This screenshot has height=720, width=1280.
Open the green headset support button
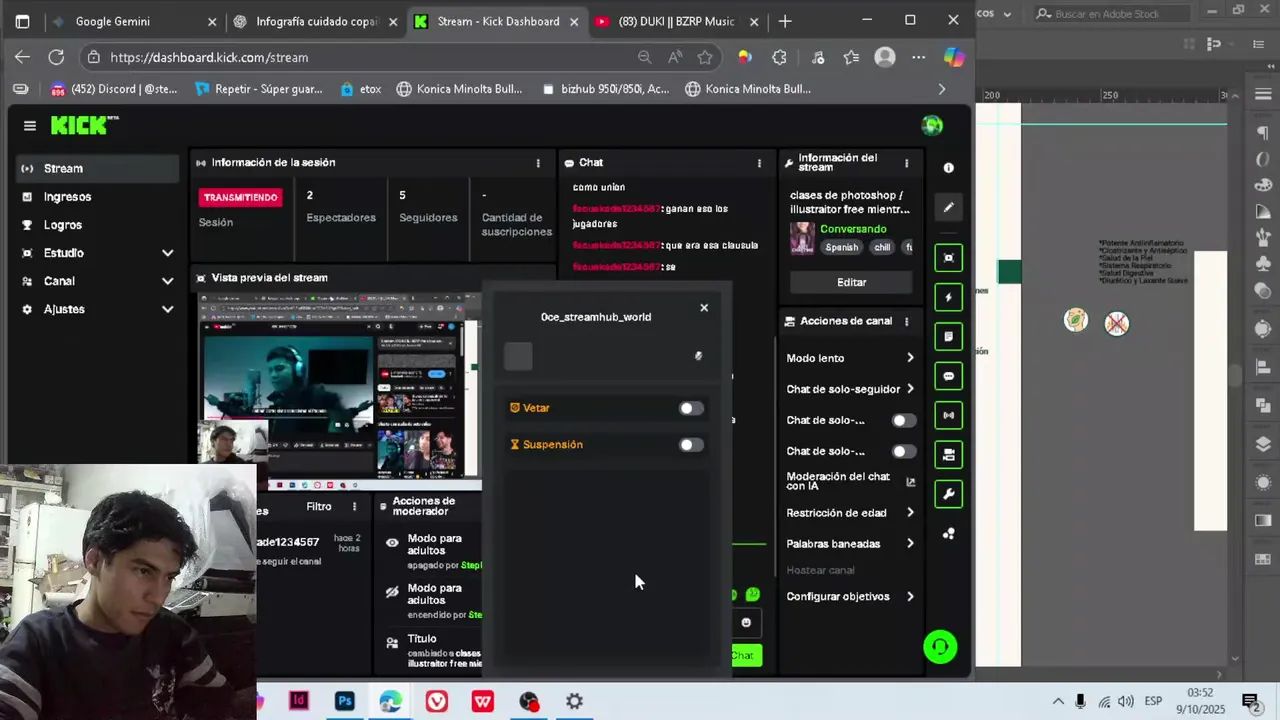pyautogui.click(x=940, y=646)
